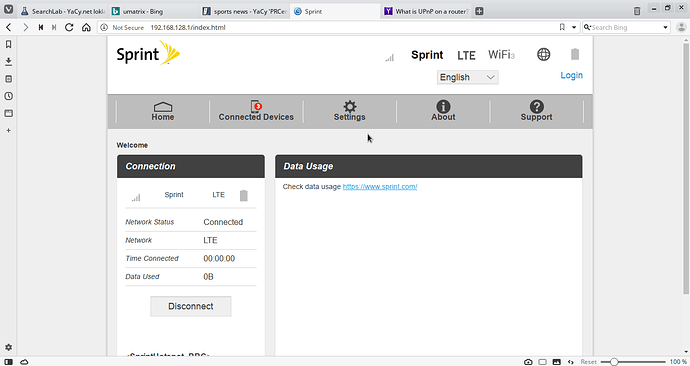Open Downloads panel in sidebar
690x366 pixels.
click(8, 62)
